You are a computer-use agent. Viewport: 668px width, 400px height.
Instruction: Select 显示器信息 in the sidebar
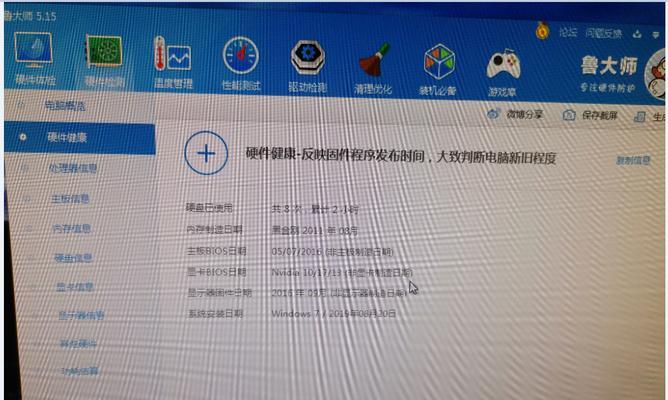81,315
